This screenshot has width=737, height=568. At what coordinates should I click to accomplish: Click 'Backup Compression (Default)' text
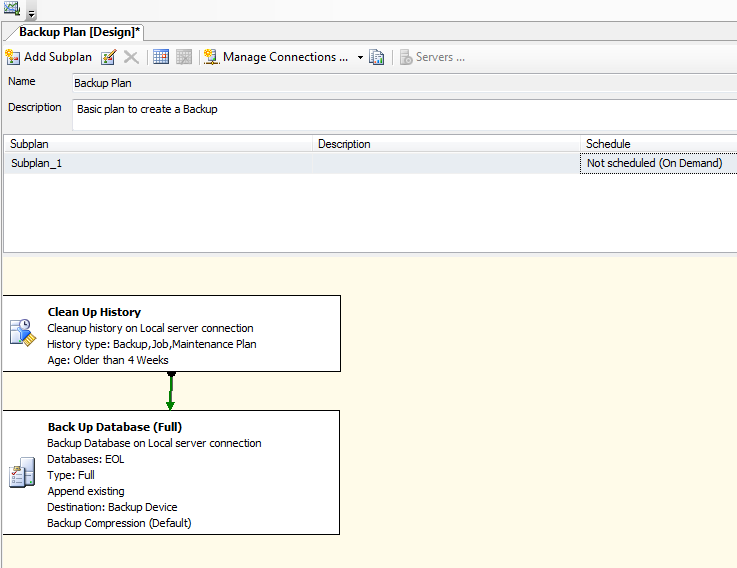(119, 523)
